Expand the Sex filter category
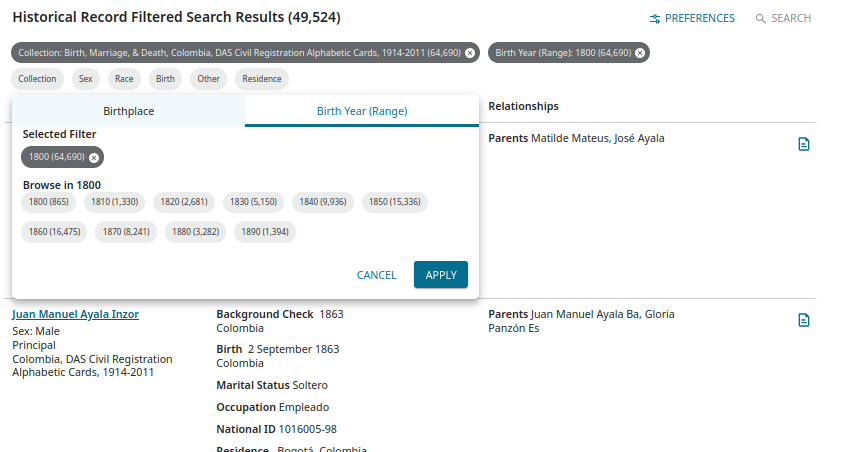This screenshot has width=845, height=452. [x=86, y=79]
